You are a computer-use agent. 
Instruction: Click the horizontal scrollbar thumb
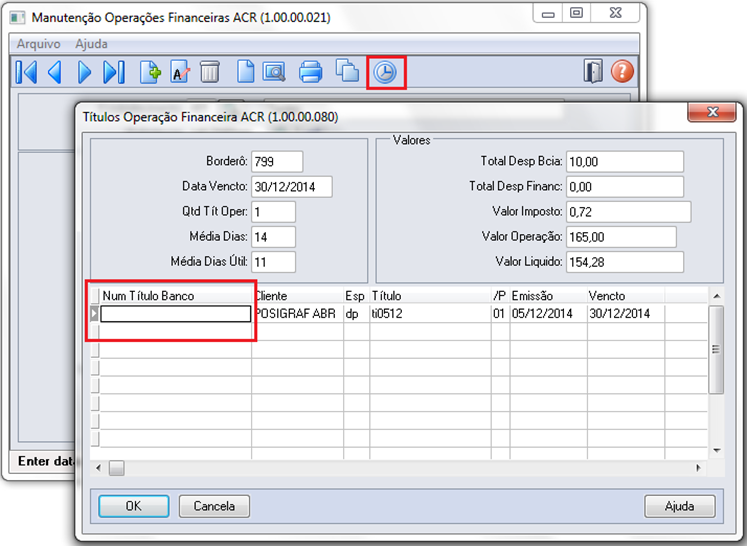[116, 468]
